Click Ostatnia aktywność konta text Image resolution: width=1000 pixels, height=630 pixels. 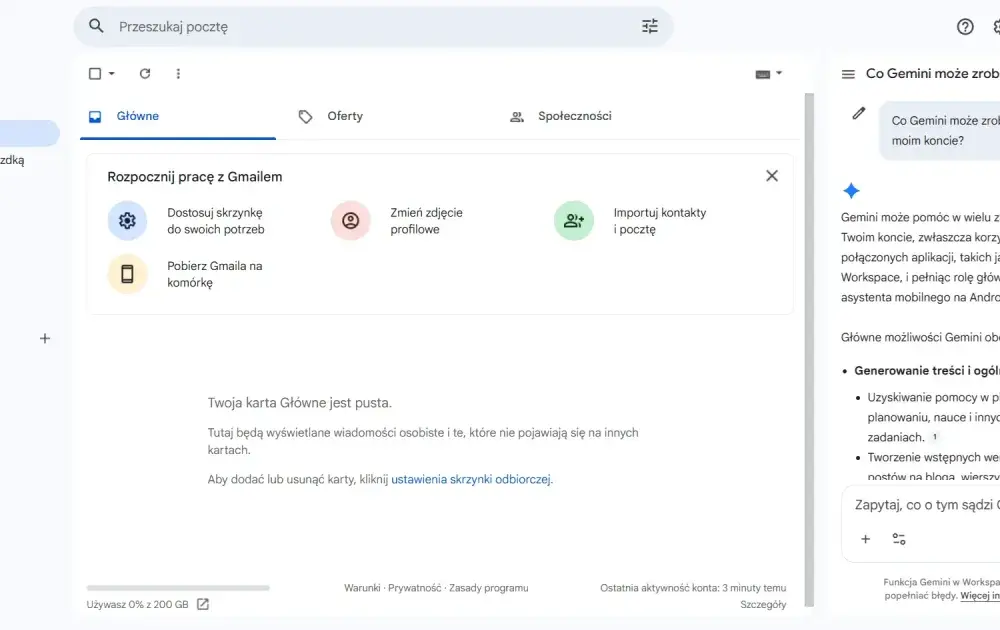pyautogui.click(x=693, y=588)
